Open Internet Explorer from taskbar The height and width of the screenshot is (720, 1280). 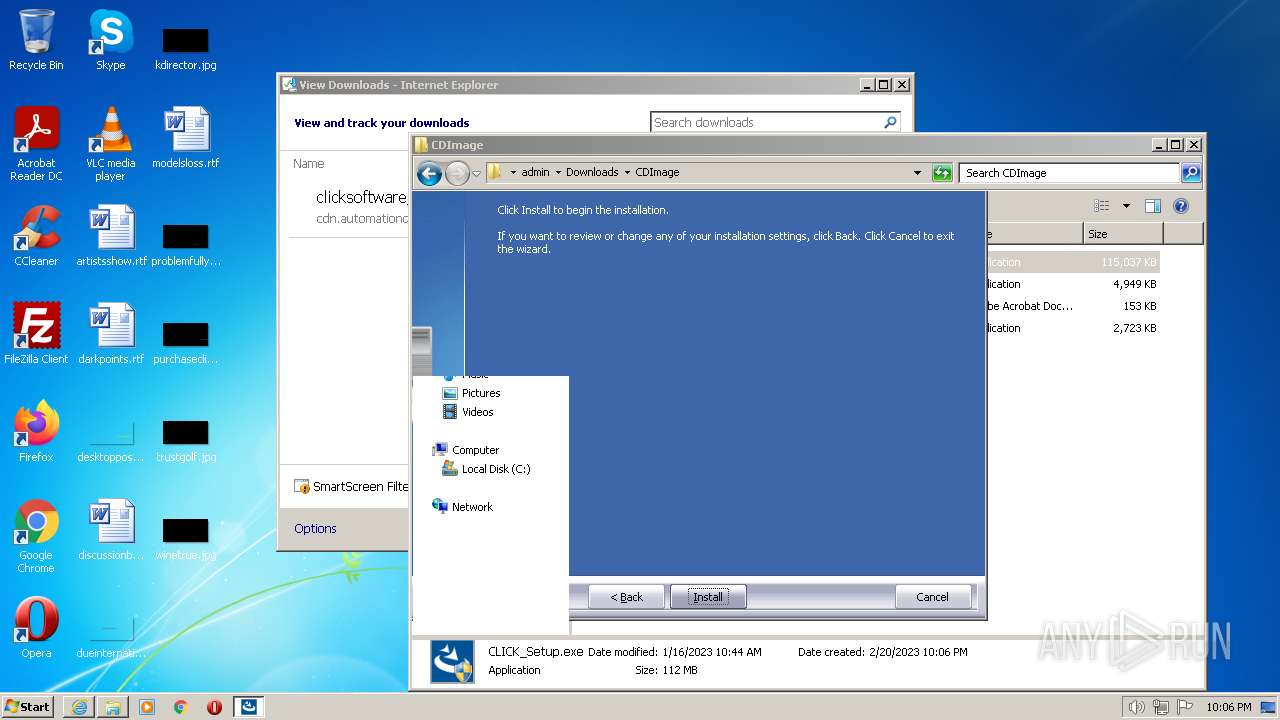pyautogui.click(x=79, y=707)
